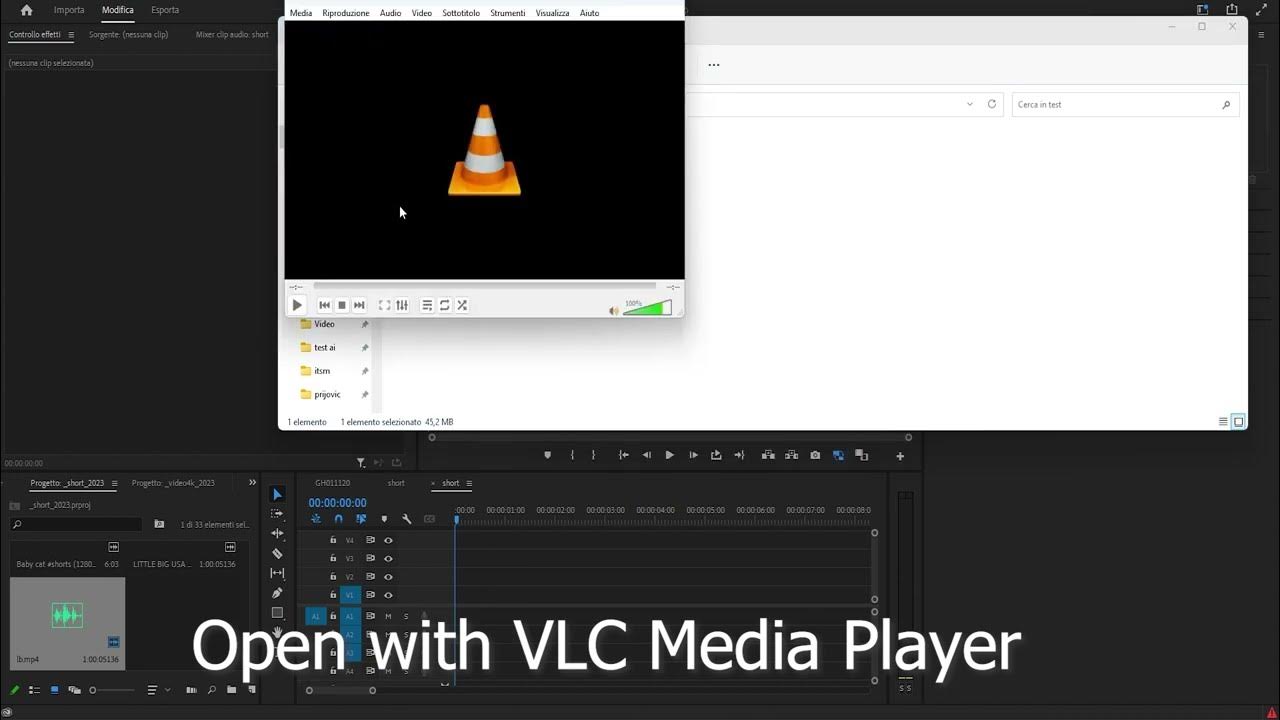The height and width of the screenshot is (720, 1280).
Task: Select Track Select Forward tool
Action: pos(277,514)
